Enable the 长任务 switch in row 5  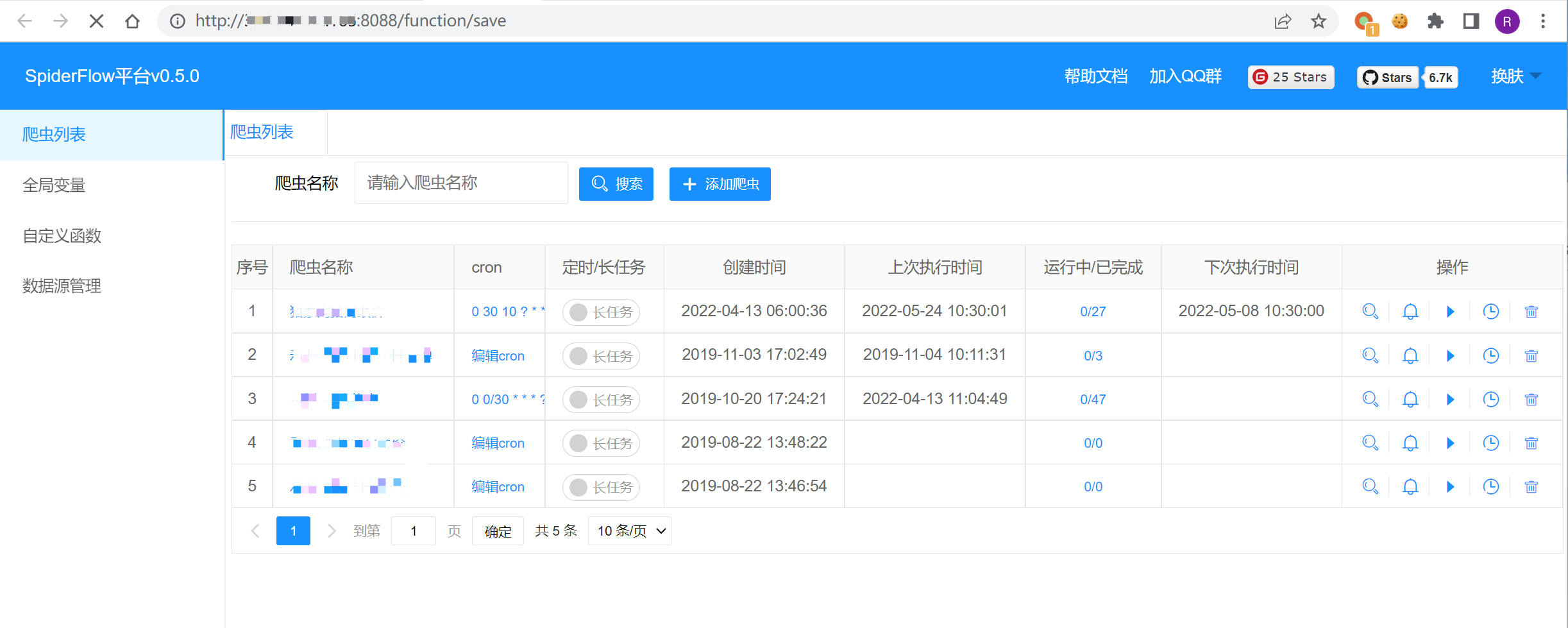coord(600,488)
